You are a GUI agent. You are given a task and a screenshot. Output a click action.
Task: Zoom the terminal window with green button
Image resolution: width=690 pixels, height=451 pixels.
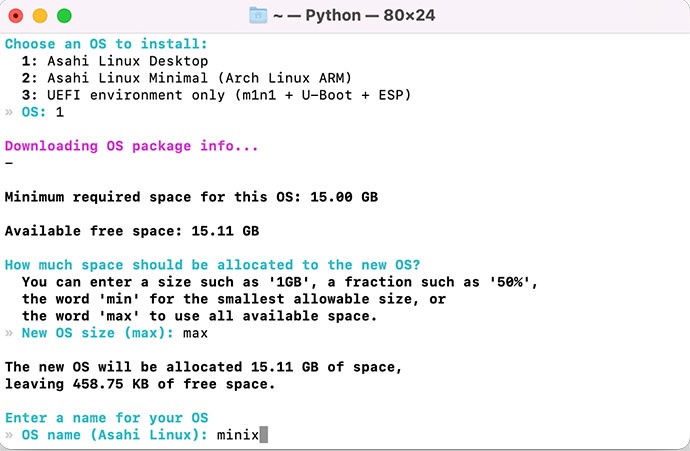pyautogui.click(x=64, y=16)
